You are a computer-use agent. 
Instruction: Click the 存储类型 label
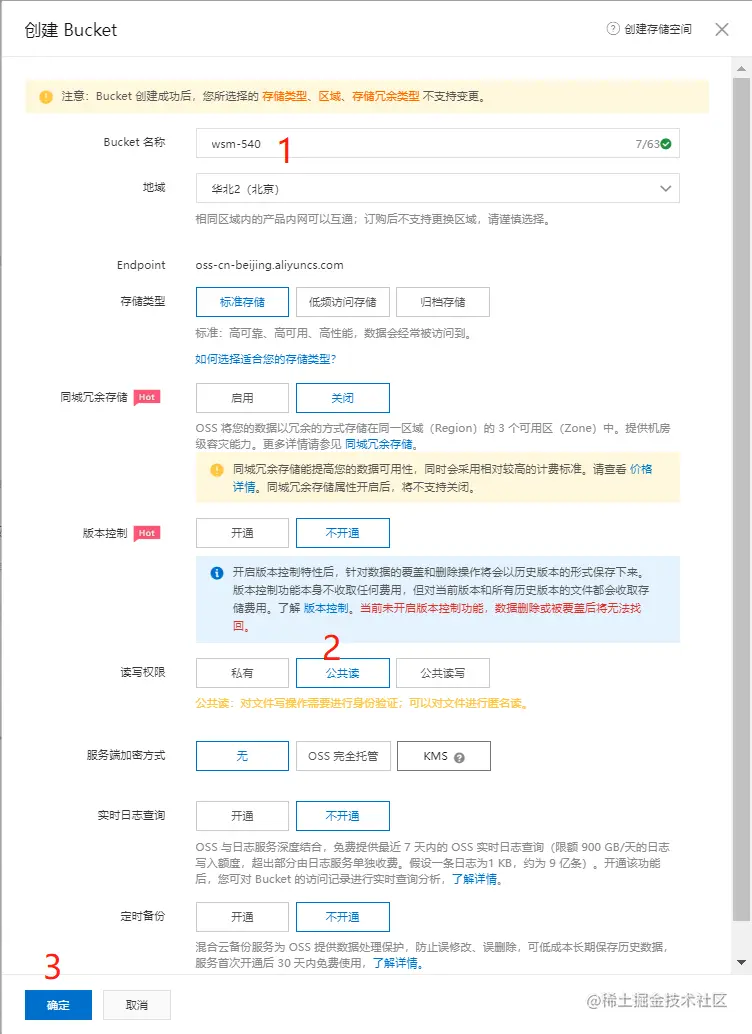pos(142,301)
